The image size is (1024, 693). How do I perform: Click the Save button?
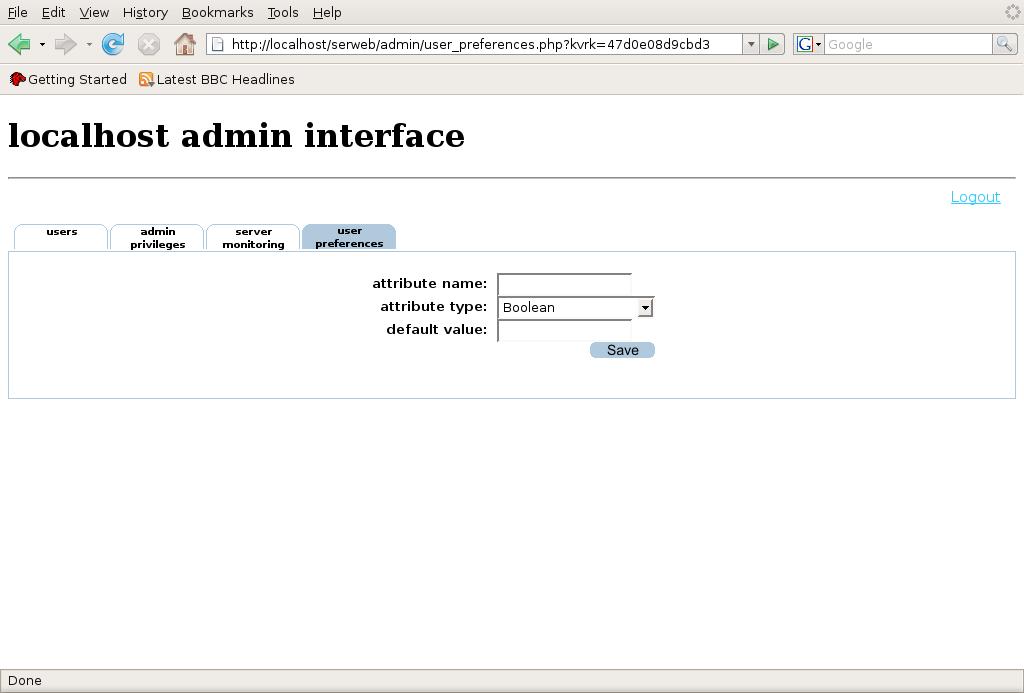(622, 350)
